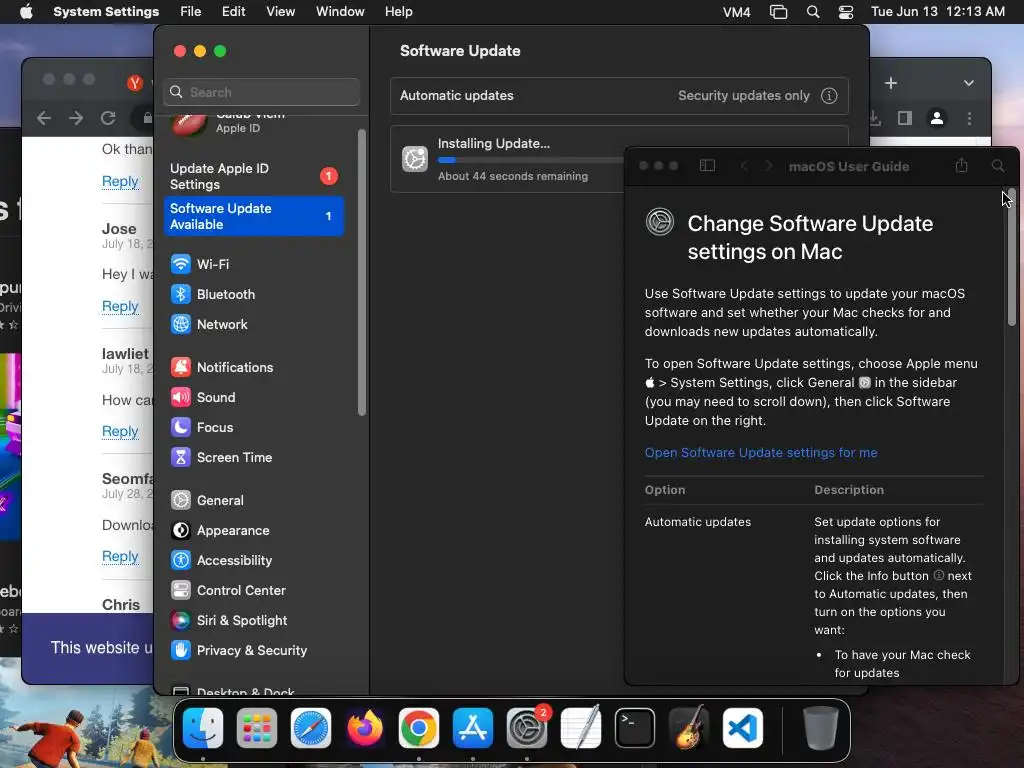1024x768 pixels.
Task: Open the Help menu
Action: [398, 12]
